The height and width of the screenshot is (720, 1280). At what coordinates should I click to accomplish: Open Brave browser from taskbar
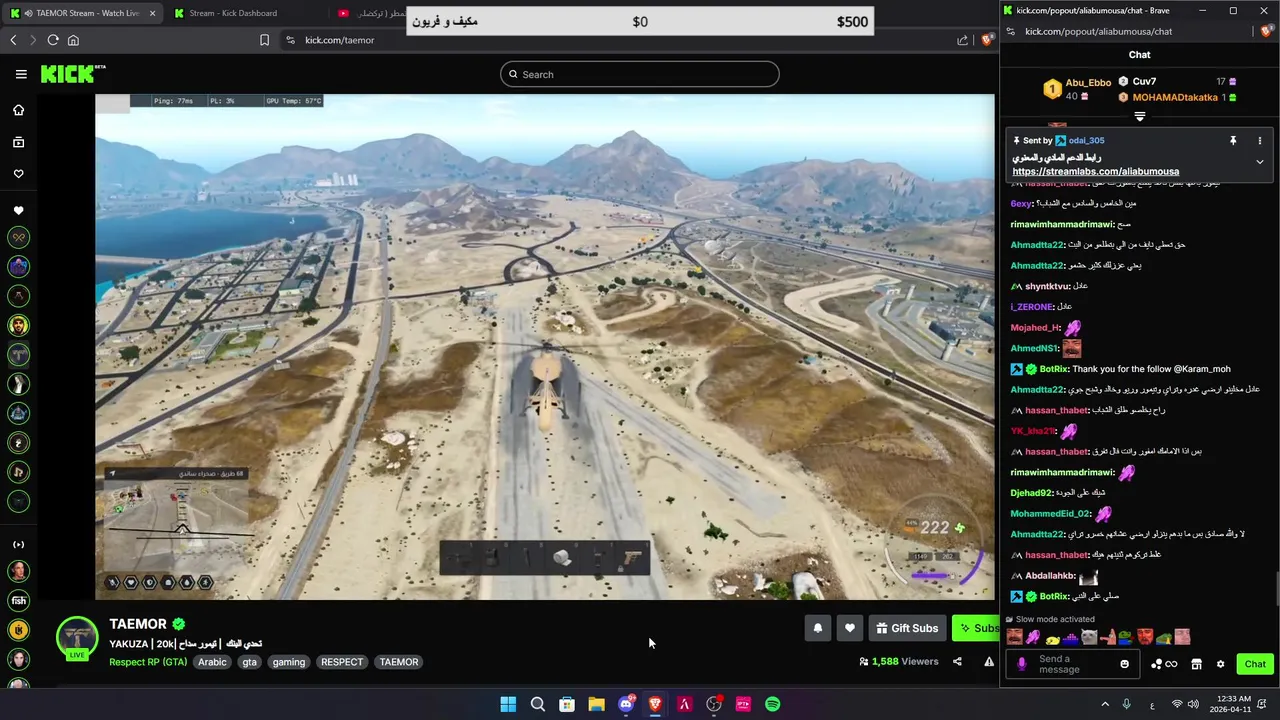[655, 704]
